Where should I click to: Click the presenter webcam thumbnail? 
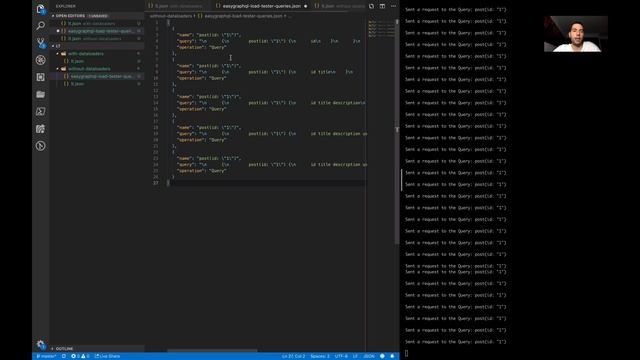[576, 34]
